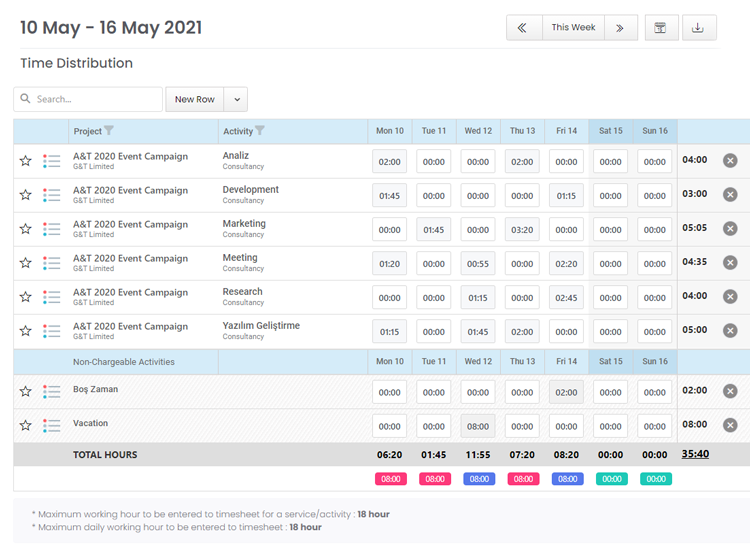Star the Analiz row as favorite
The width and height of the screenshot is (750, 553).
26,161
